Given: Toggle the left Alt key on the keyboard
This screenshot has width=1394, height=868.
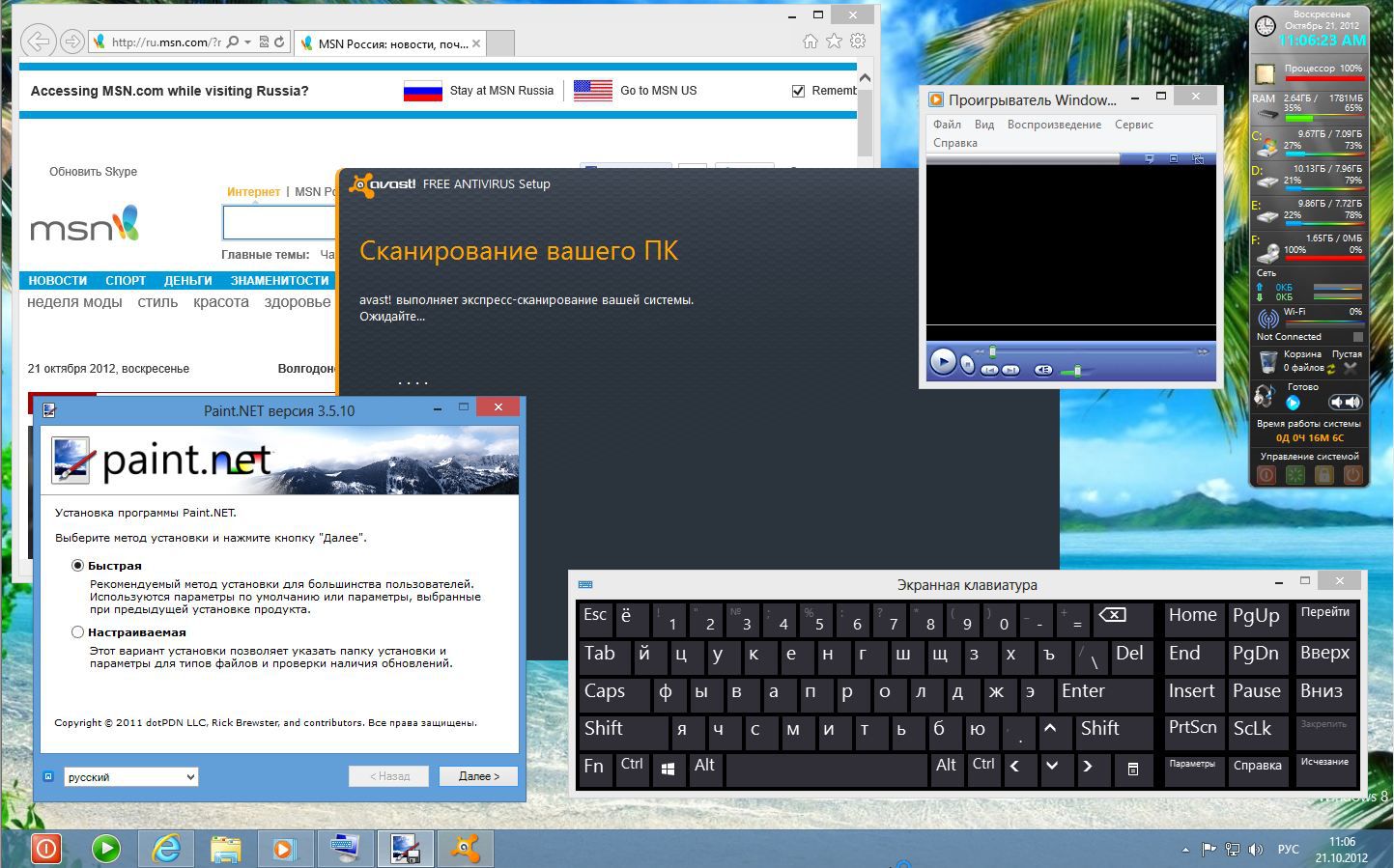Looking at the screenshot, I should 704,769.
